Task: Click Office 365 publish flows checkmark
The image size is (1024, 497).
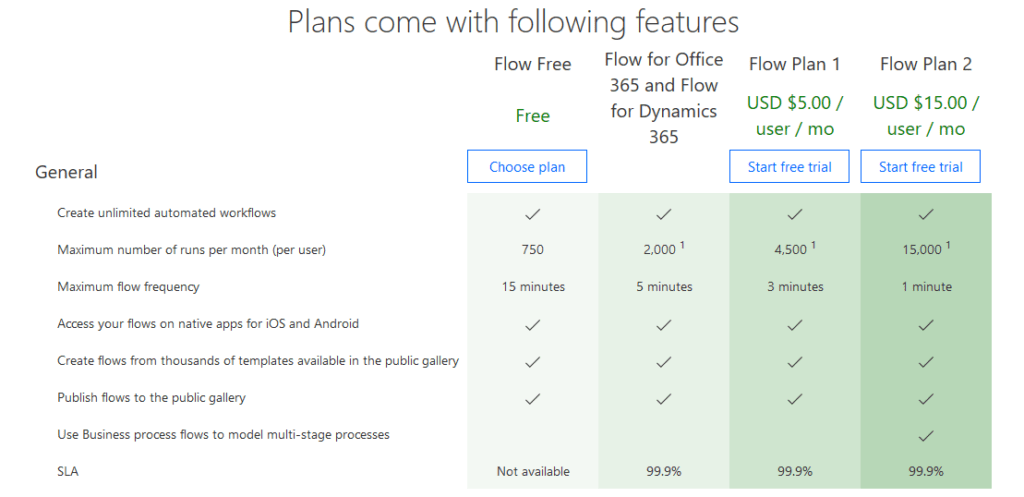Action: tap(664, 398)
